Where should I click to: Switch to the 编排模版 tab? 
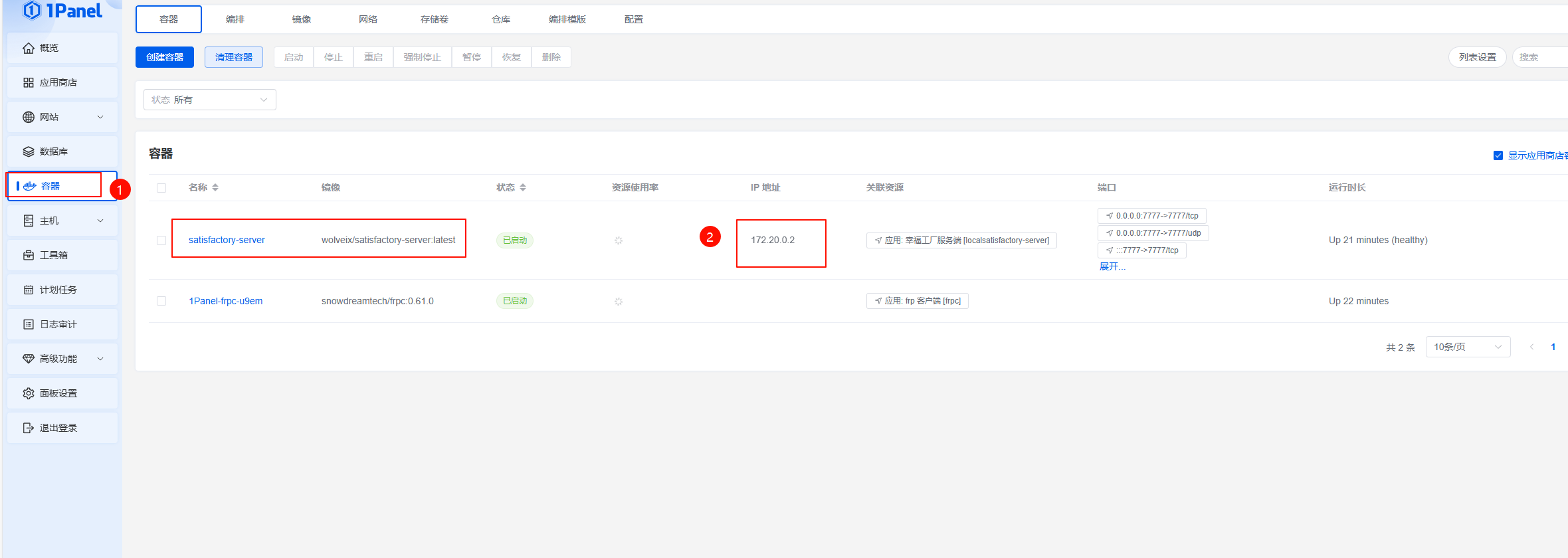[567, 19]
